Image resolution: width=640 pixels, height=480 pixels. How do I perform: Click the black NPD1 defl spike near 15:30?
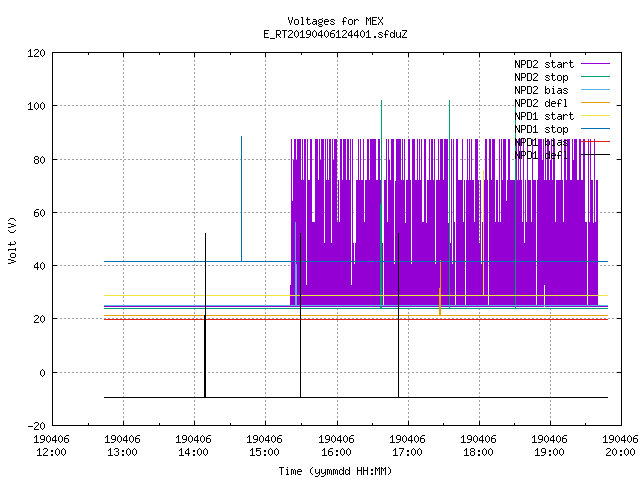(301, 315)
